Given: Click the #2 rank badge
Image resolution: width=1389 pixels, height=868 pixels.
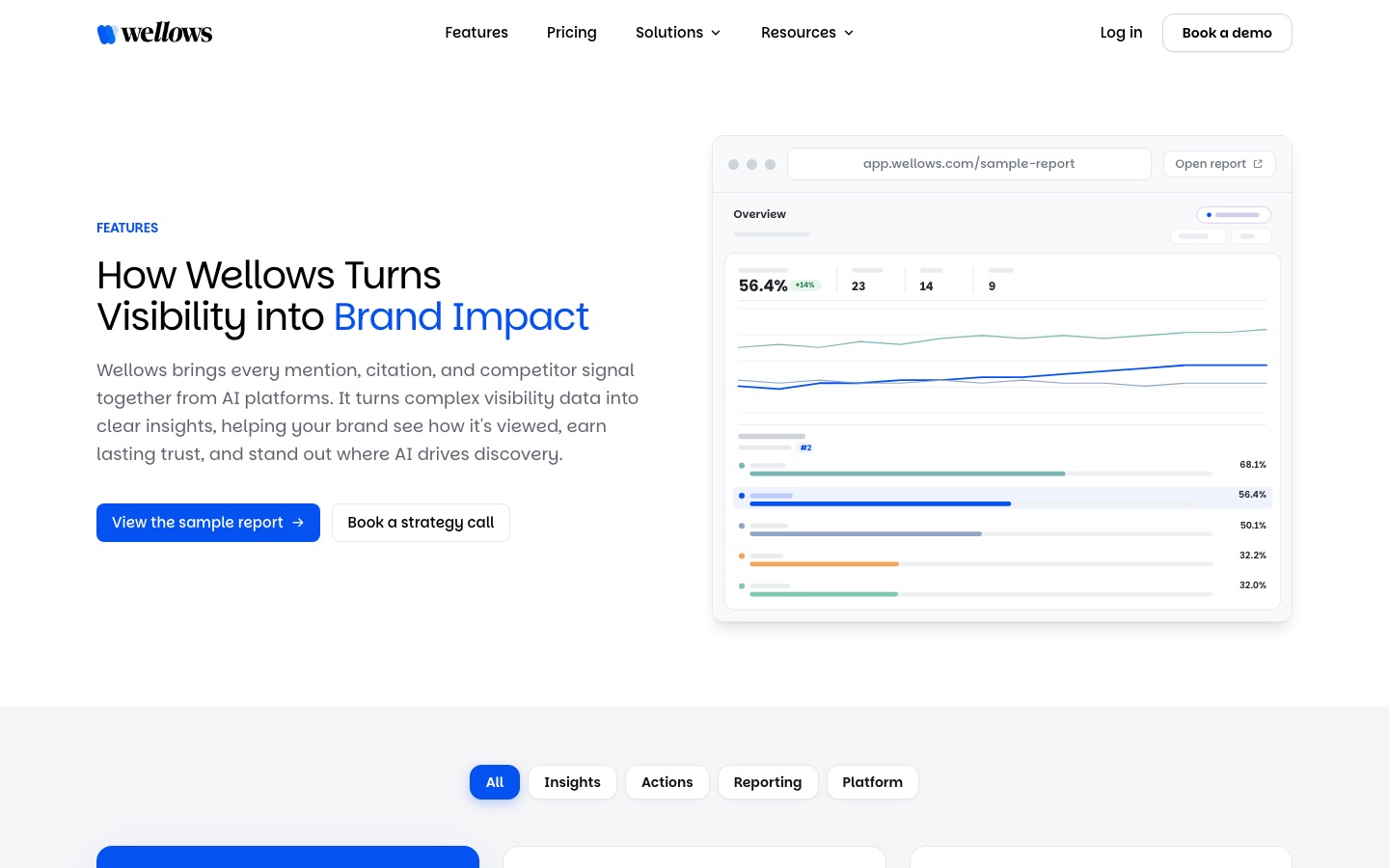Looking at the screenshot, I should 806,448.
